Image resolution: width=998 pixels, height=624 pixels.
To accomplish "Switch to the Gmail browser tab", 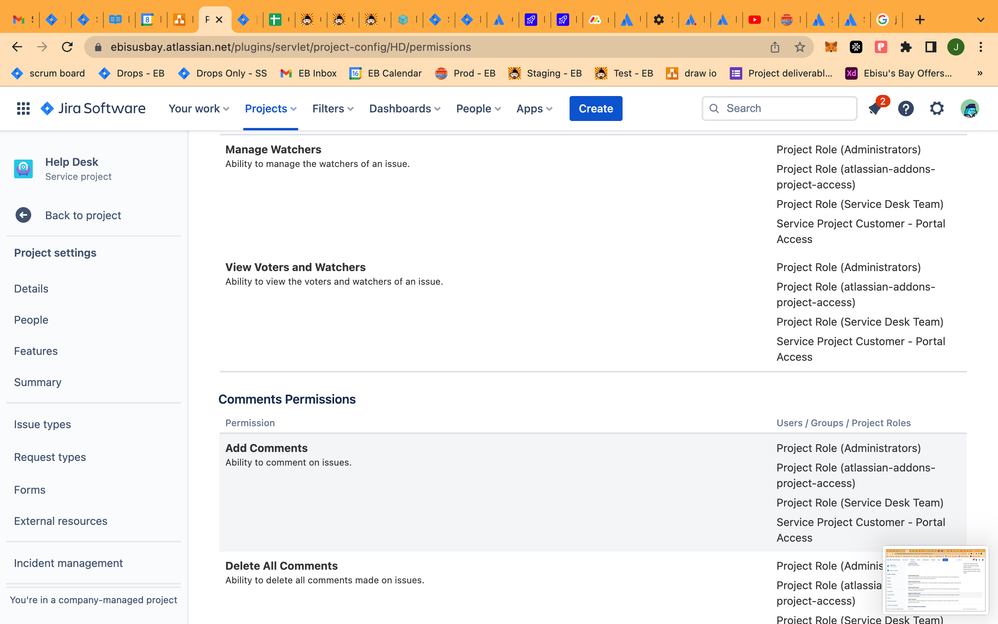I will (18, 20).
